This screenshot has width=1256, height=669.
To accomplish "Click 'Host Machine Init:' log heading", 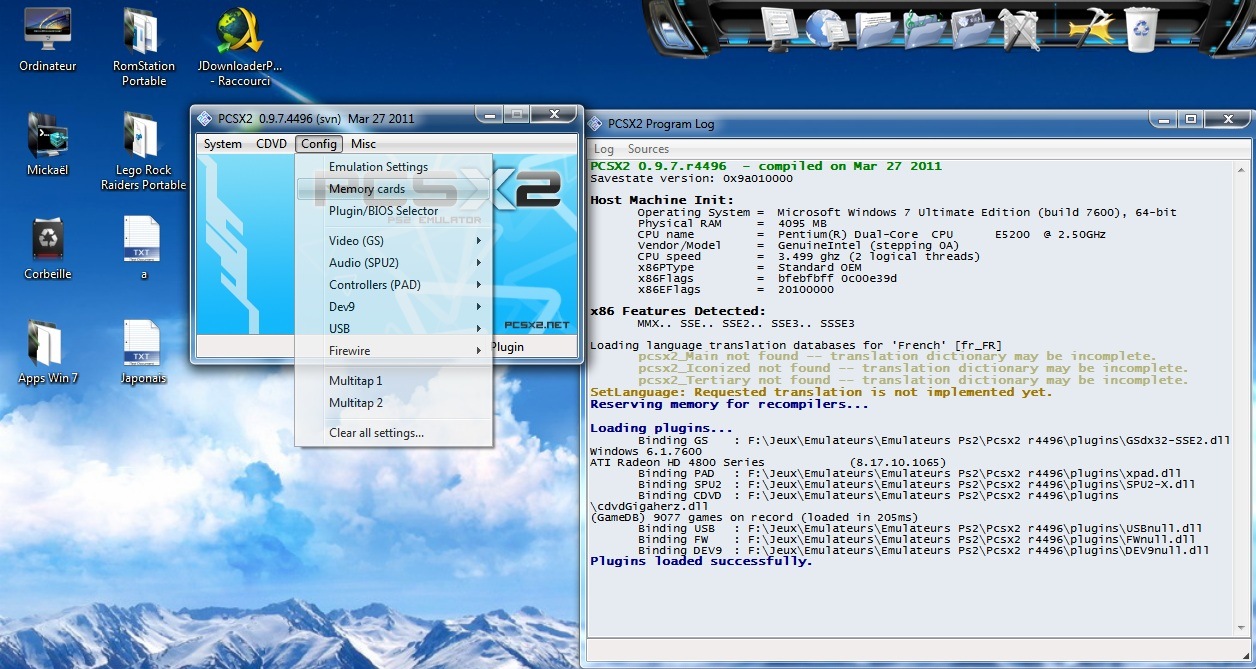I will [660, 200].
